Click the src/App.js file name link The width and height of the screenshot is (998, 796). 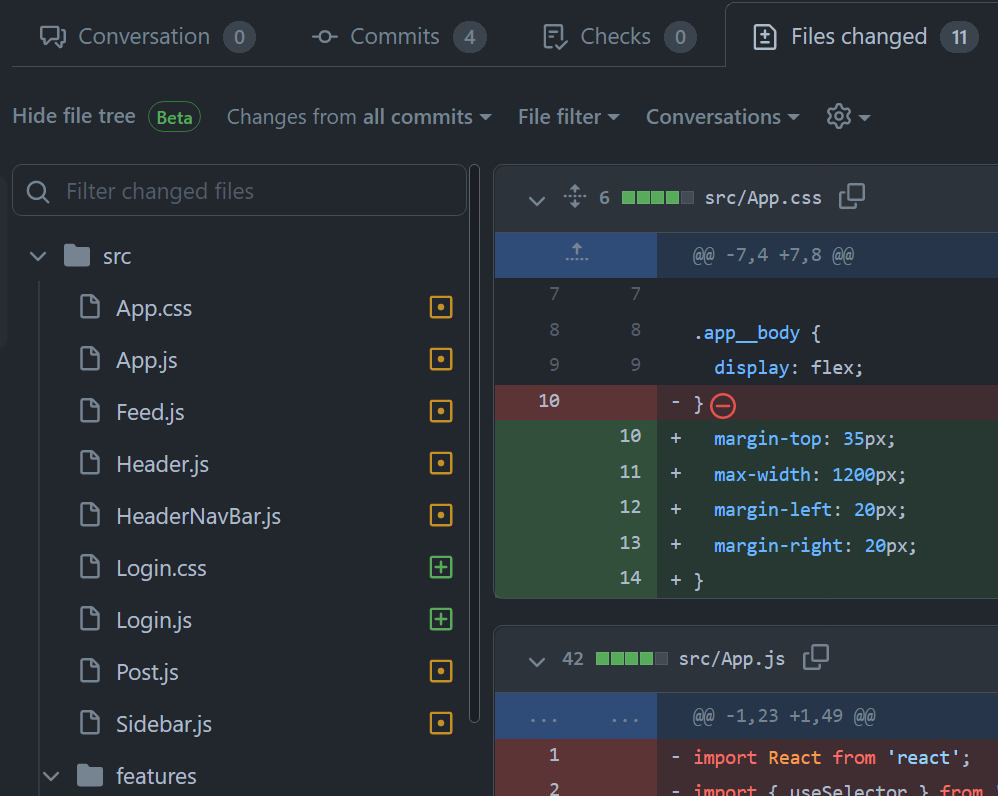[x=731, y=659]
